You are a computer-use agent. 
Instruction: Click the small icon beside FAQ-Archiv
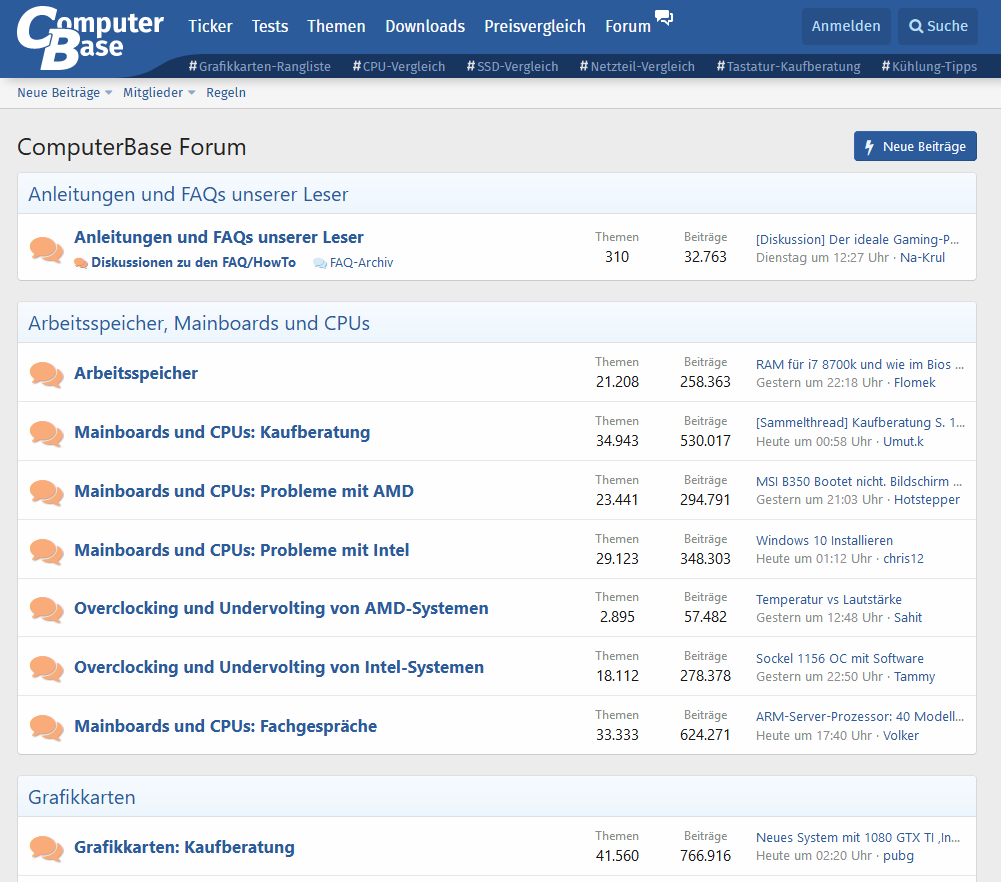tap(320, 263)
